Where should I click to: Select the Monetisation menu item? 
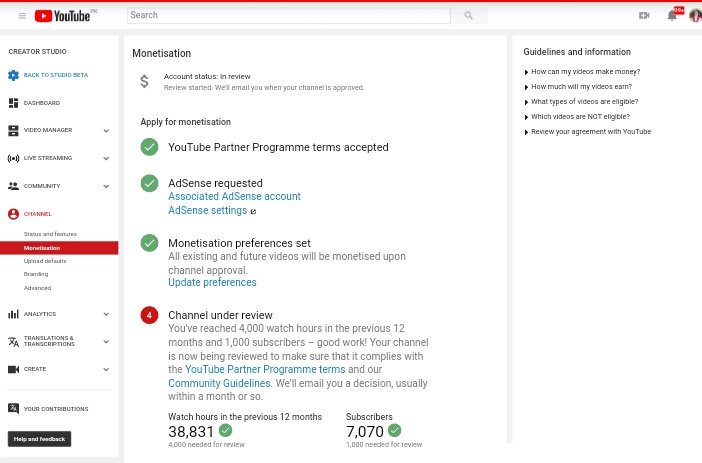point(59,248)
